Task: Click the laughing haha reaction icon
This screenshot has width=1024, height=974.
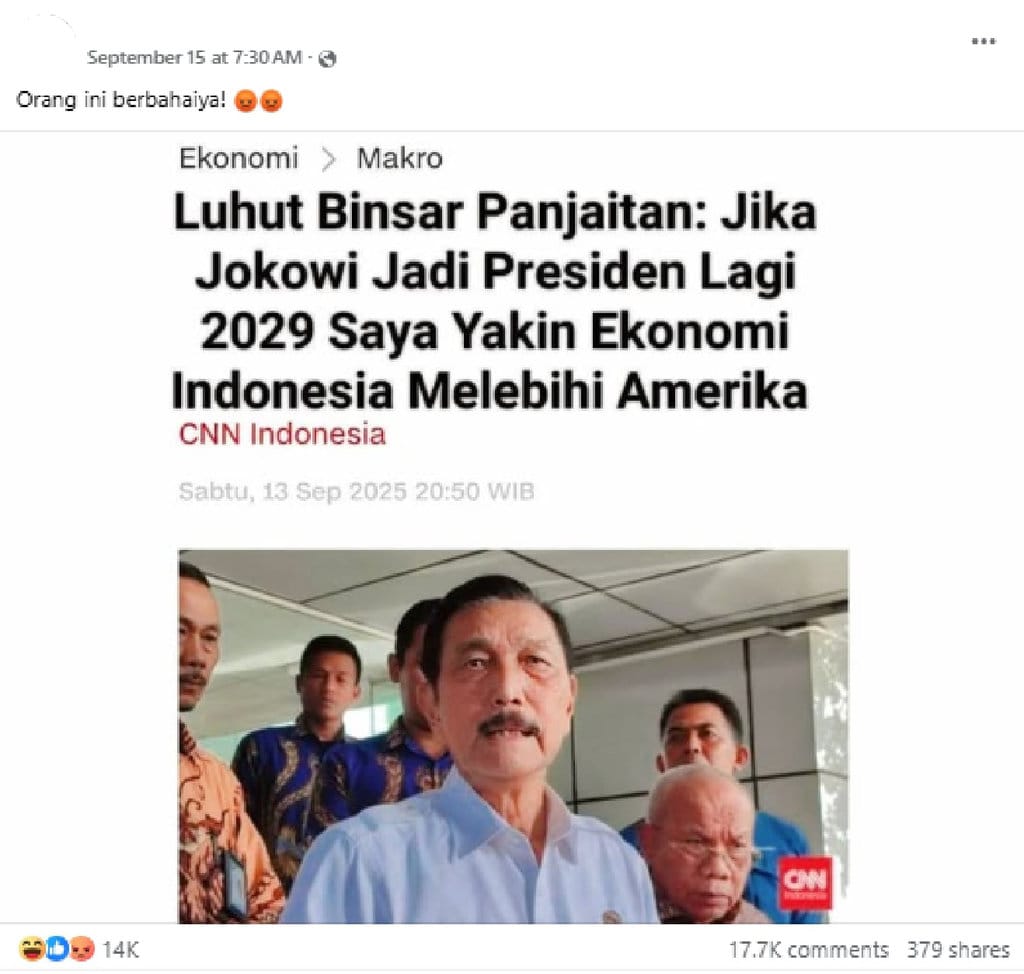Action: [x=31, y=949]
